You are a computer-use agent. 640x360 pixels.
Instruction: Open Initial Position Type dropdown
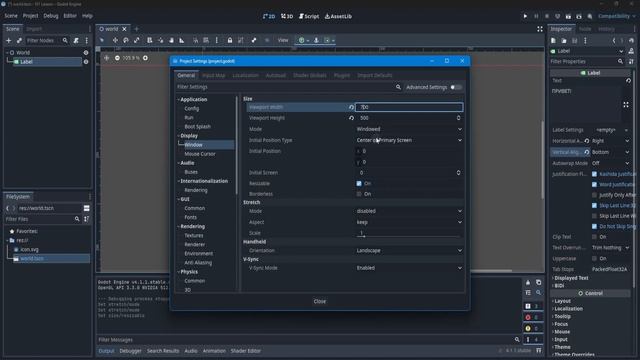tap(409, 140)
